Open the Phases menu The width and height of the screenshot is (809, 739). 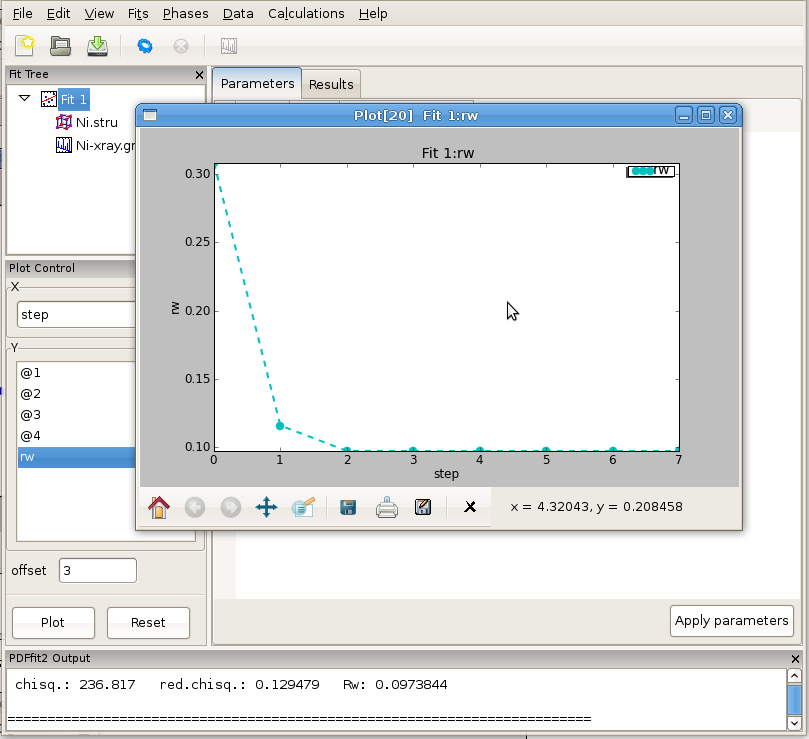[185, 14]
